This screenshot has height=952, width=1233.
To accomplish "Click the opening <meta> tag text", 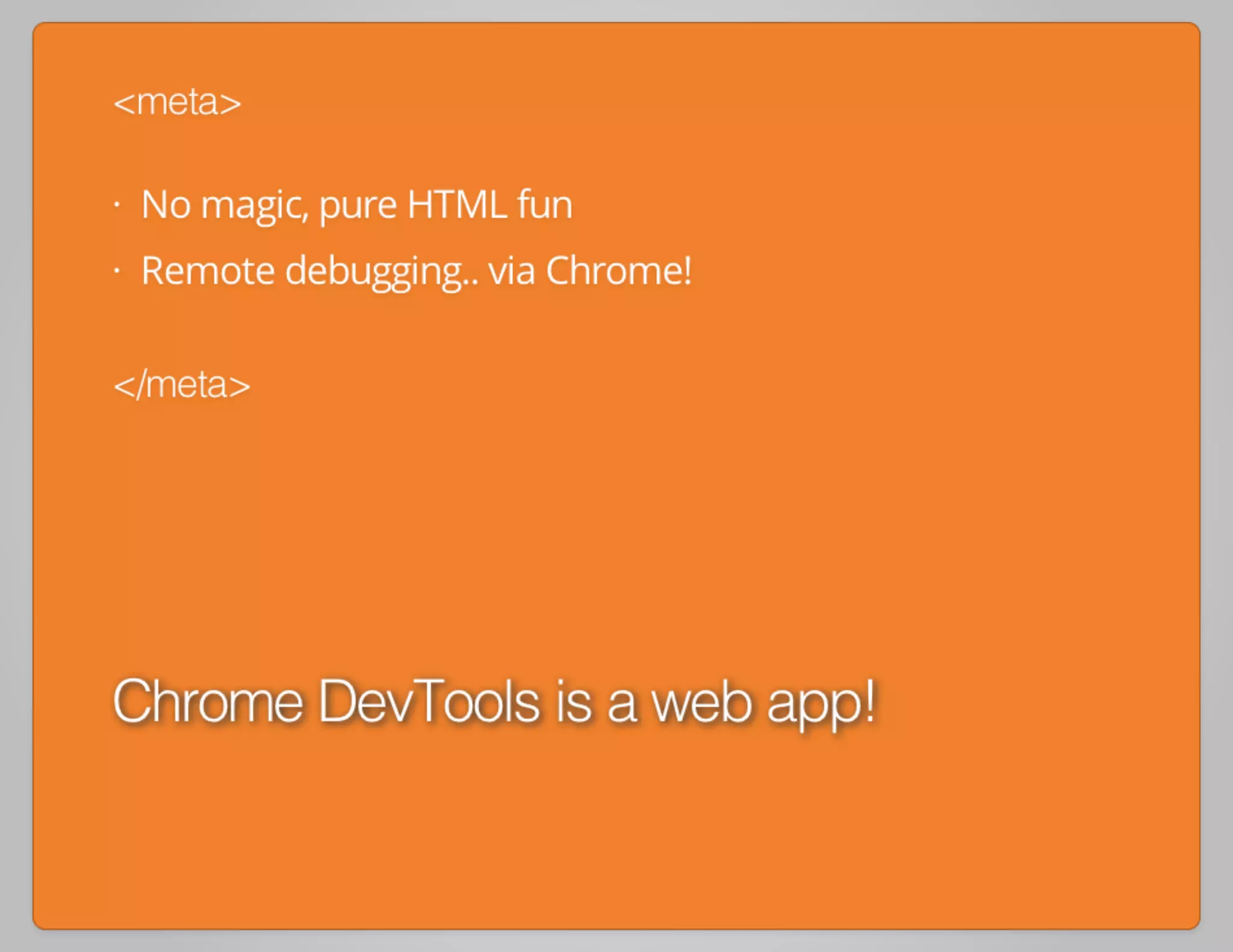I will [x=177, y=102].
